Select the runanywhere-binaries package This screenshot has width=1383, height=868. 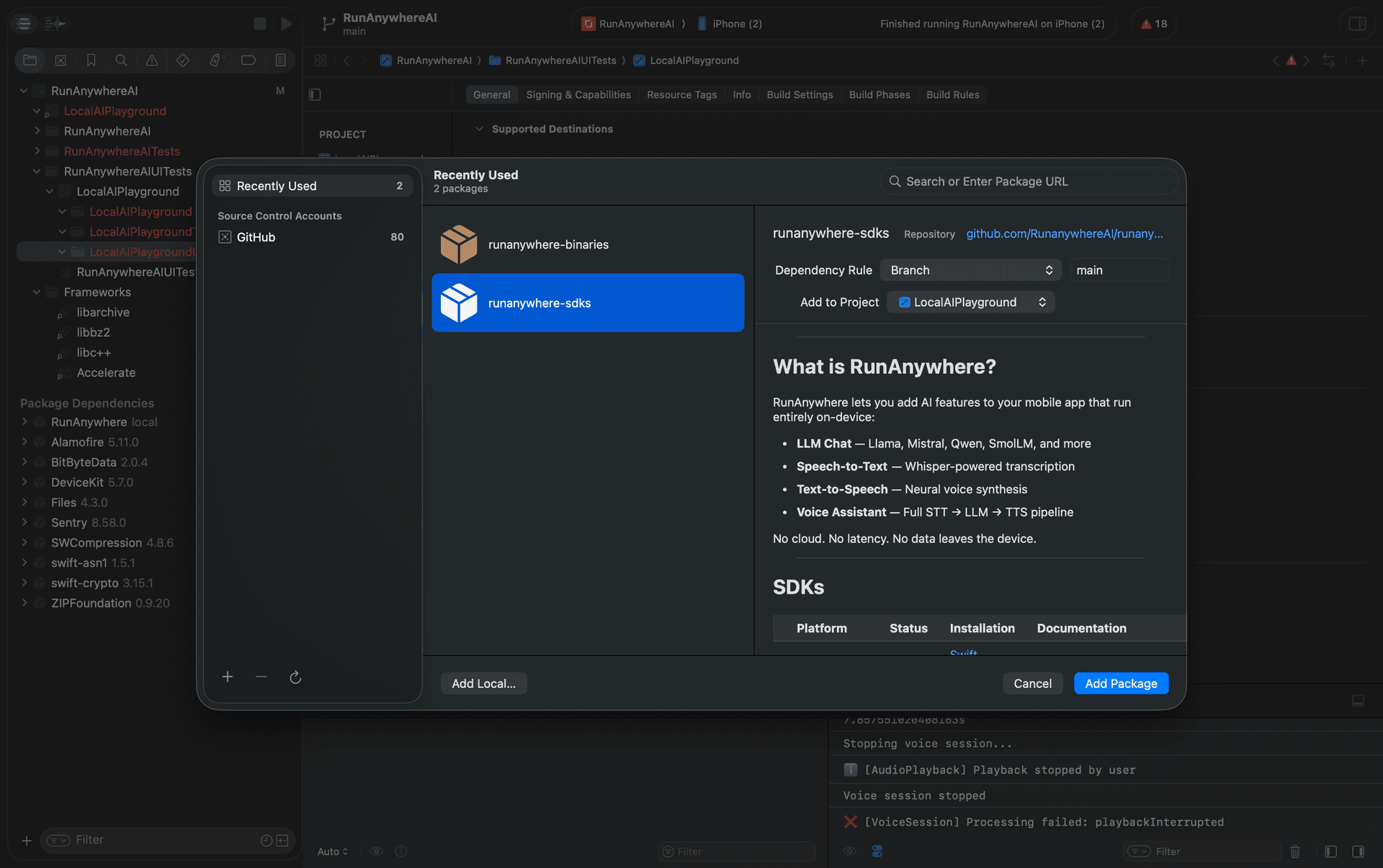(x=588, y=244)
